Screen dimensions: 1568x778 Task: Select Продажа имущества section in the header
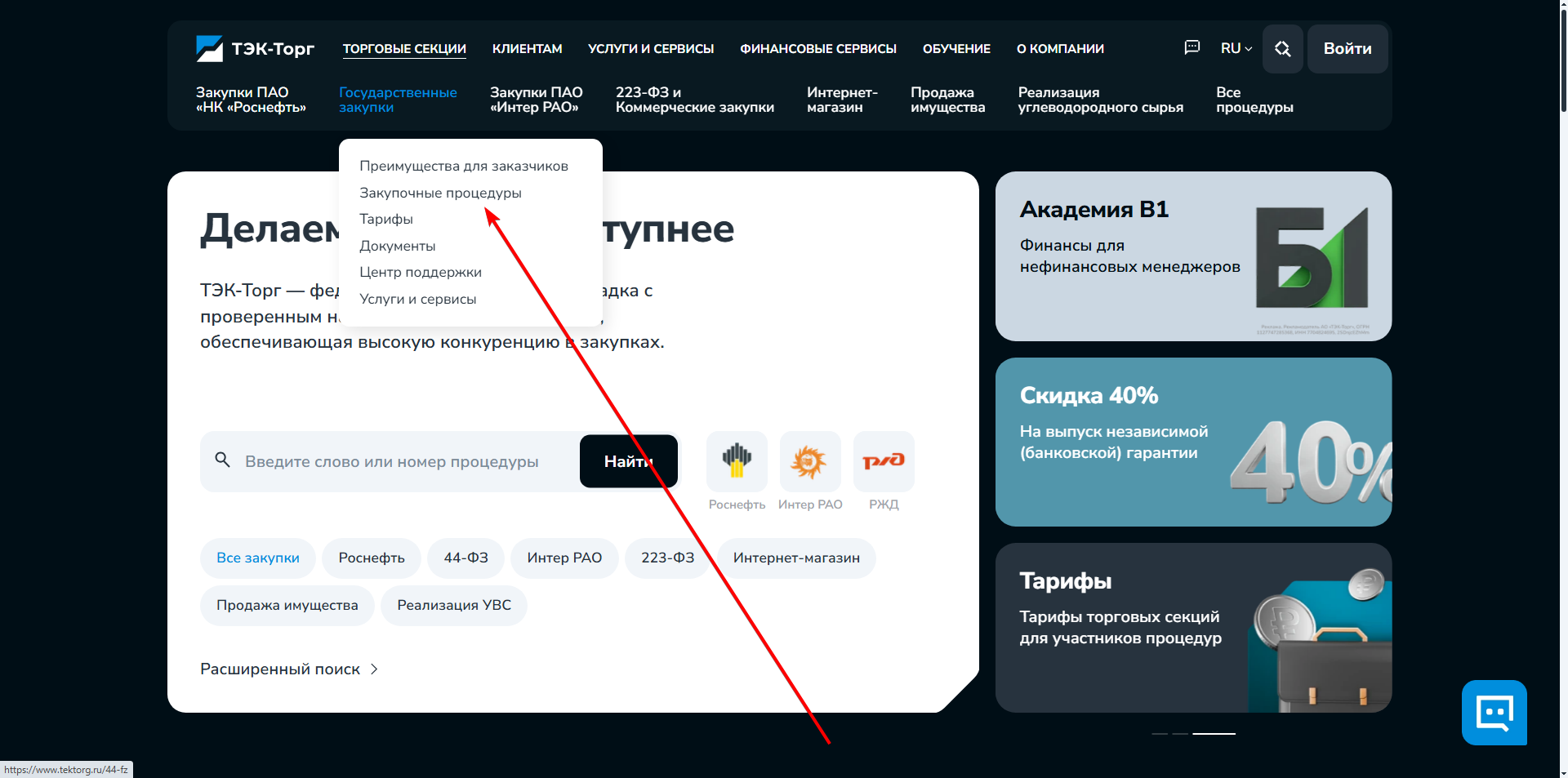(947, 100)
